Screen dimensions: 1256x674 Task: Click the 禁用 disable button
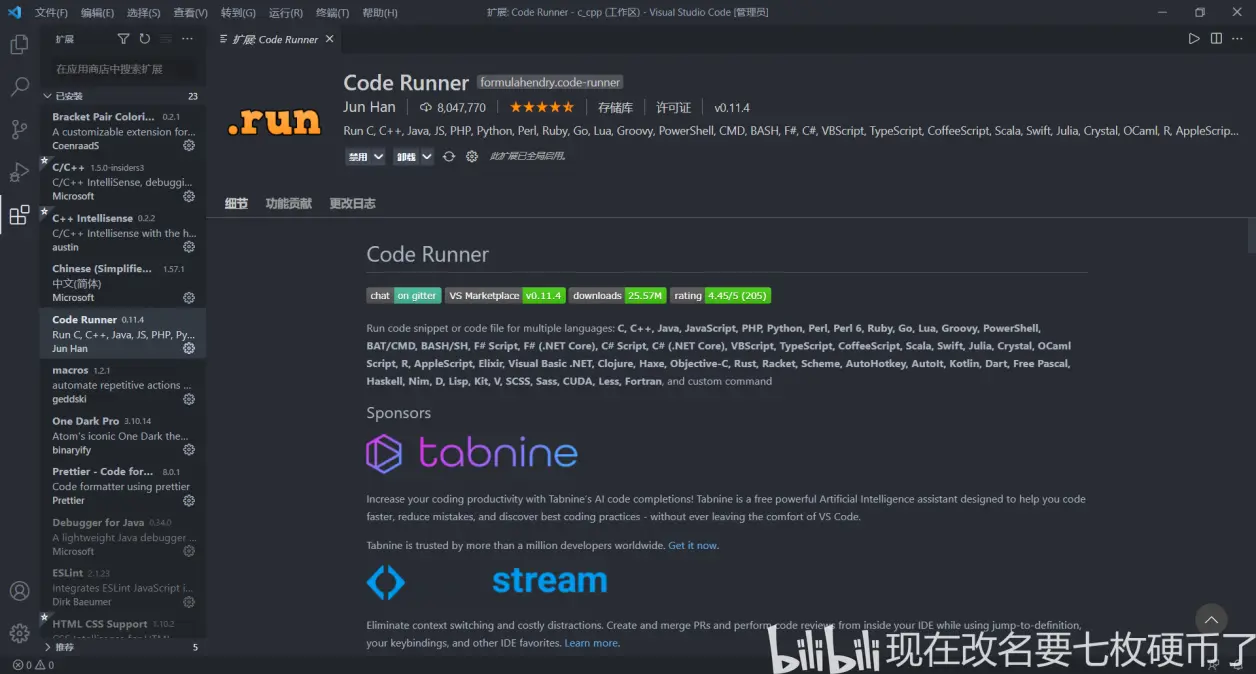(358, 156)
